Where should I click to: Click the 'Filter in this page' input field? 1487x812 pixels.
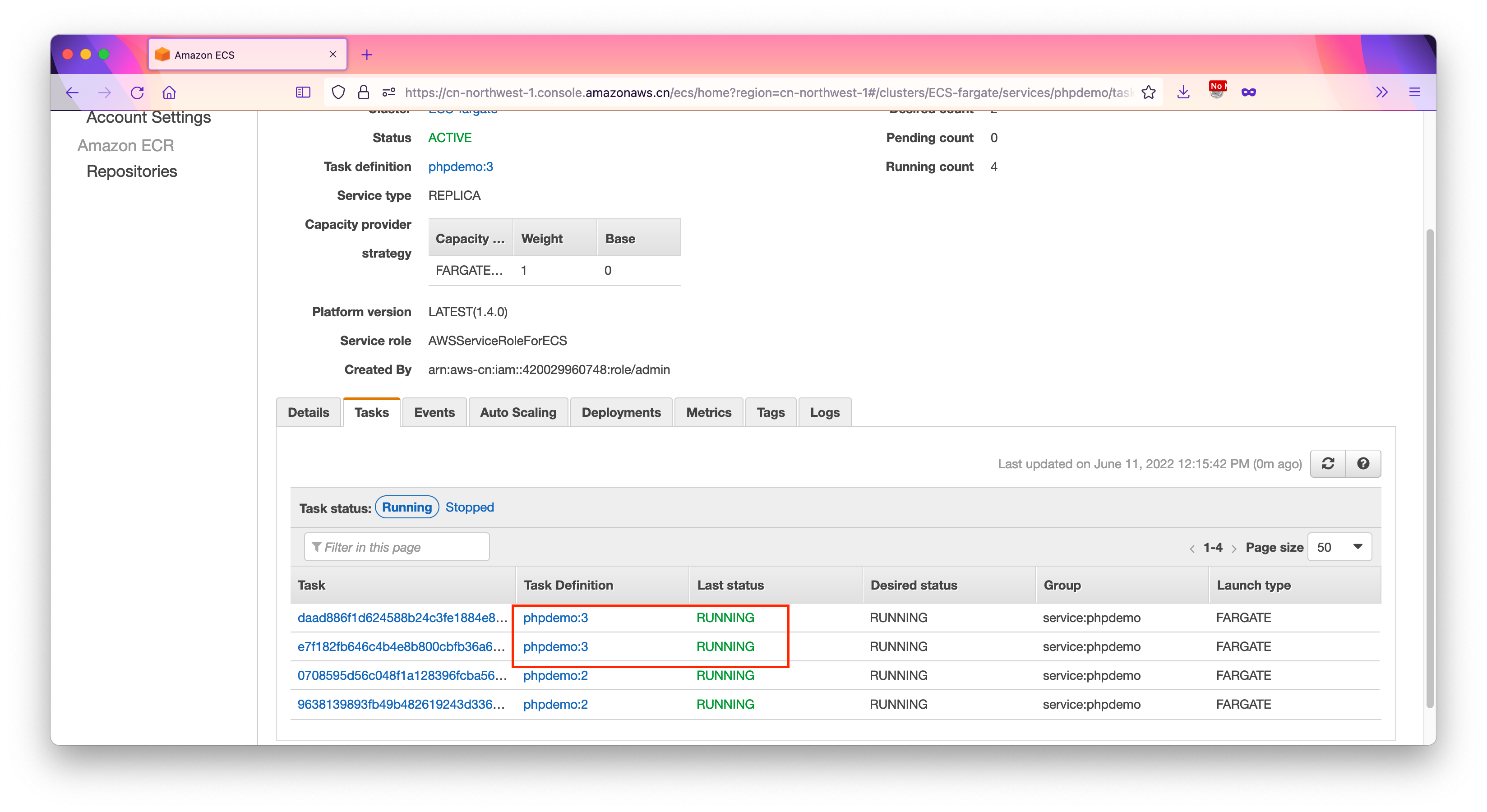397,547
